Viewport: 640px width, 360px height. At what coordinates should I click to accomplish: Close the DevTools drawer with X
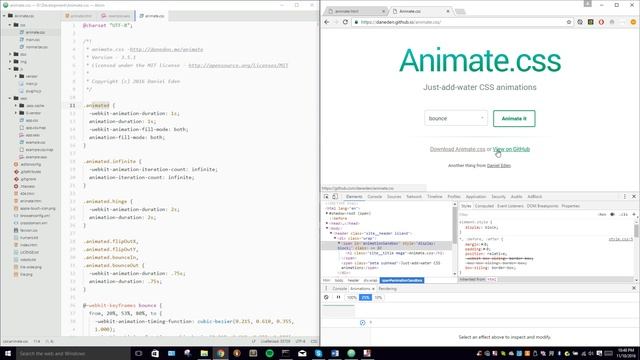click(634, 288)
